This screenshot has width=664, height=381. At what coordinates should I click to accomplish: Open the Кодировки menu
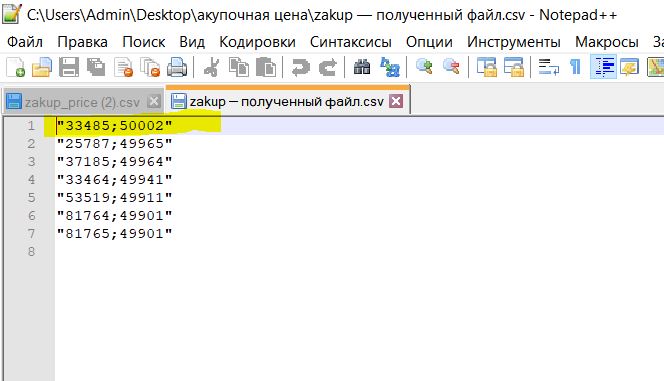[x=257, y=42]
